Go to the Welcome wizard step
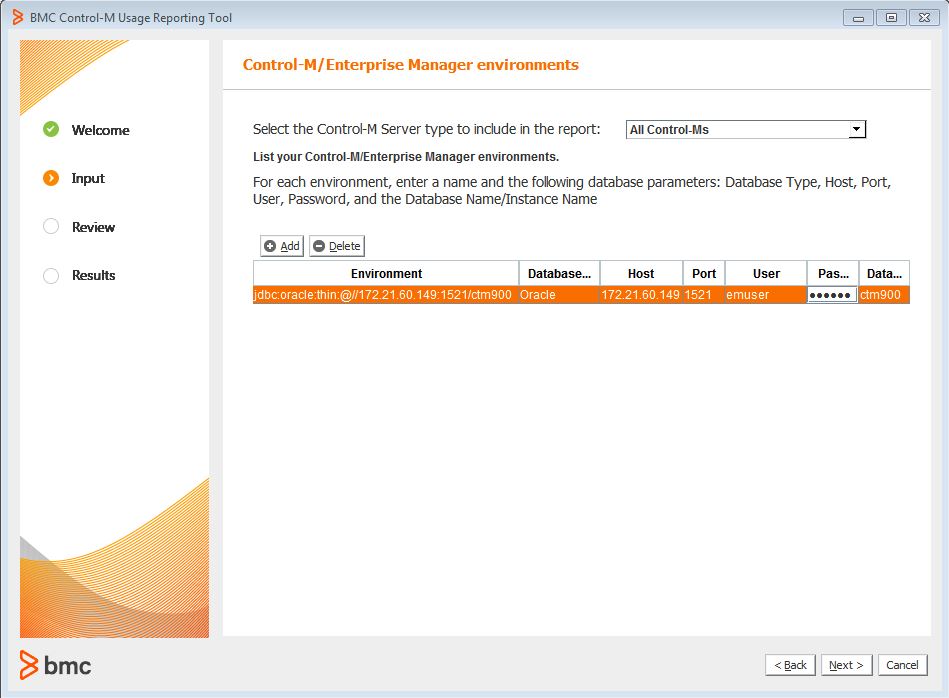Image resolution: width=949 pixels, height=698 pixels. point(100,130)
